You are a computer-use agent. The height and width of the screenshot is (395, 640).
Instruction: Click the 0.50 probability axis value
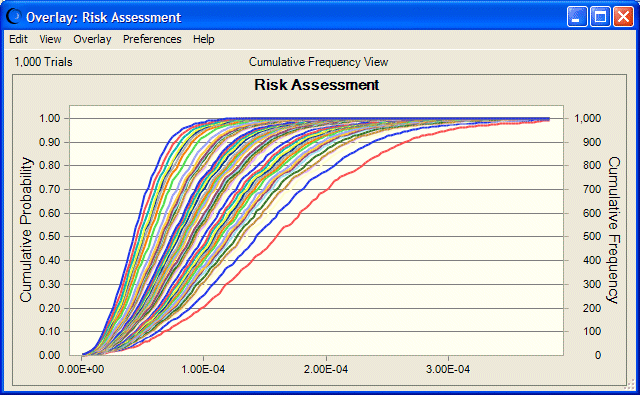pyautogui.click(x=49, y=237)
